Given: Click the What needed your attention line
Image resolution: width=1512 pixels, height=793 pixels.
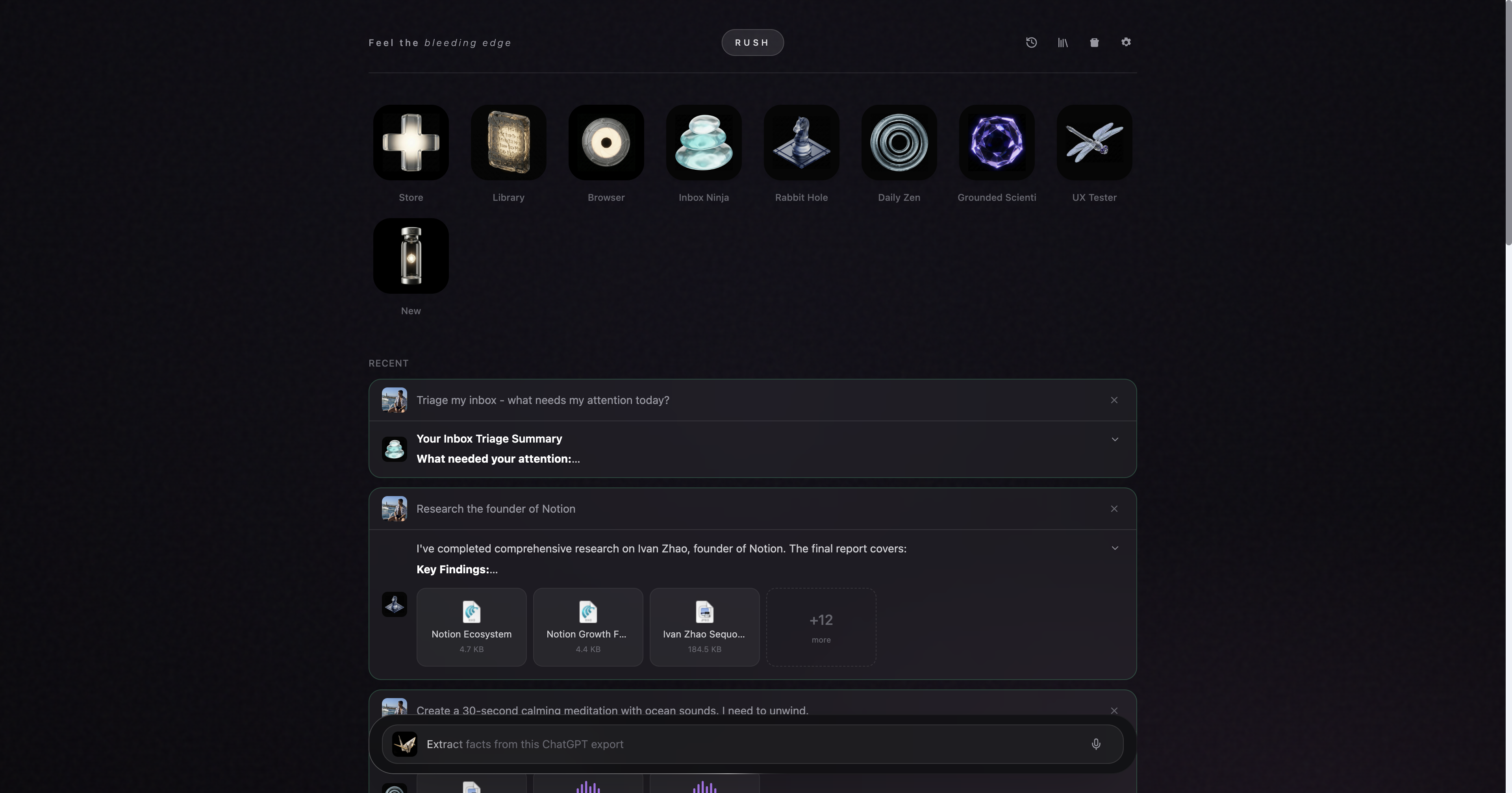Looking at the screenshot, I should coord(498,459).
